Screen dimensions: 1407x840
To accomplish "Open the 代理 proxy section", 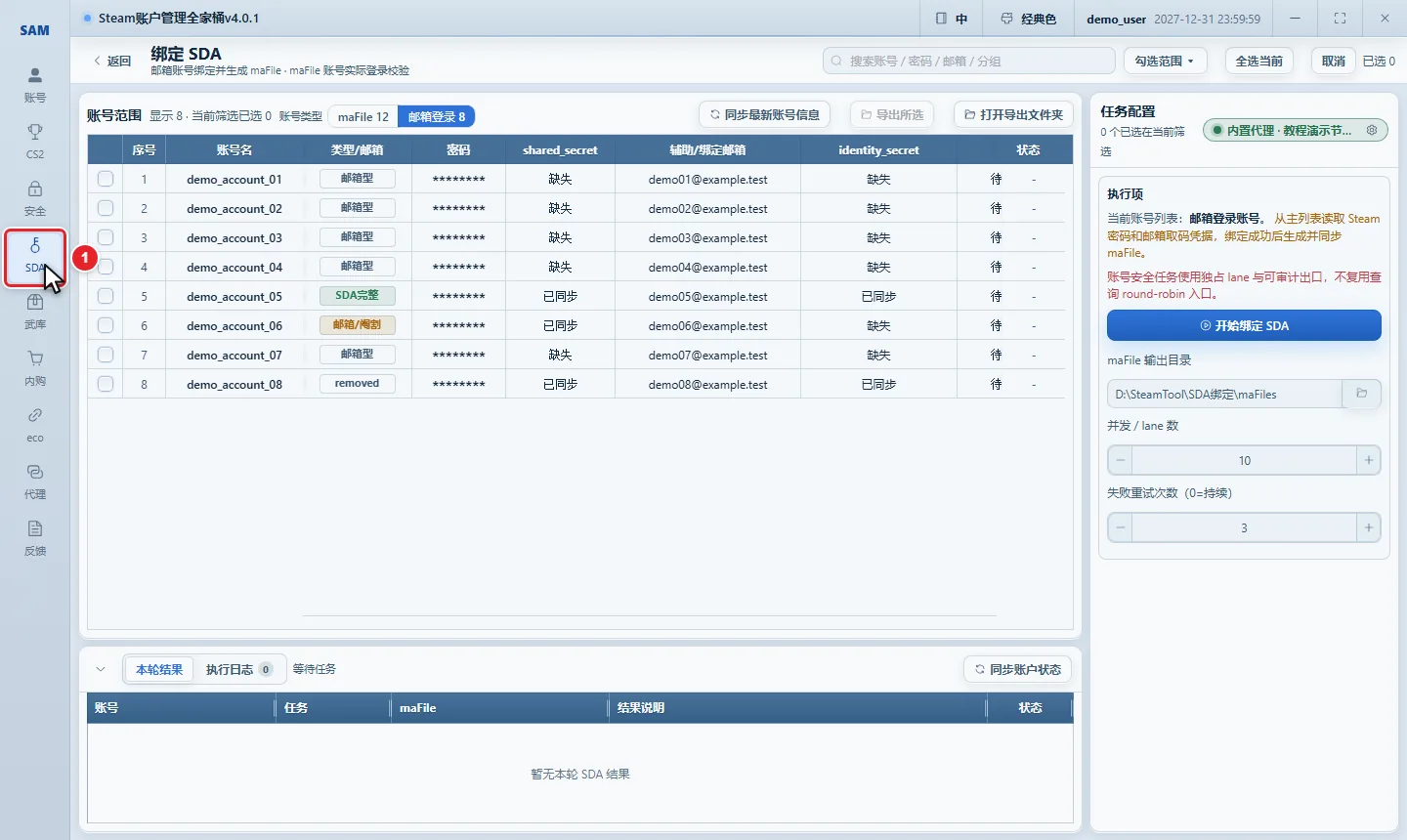I will pos(35,482).
